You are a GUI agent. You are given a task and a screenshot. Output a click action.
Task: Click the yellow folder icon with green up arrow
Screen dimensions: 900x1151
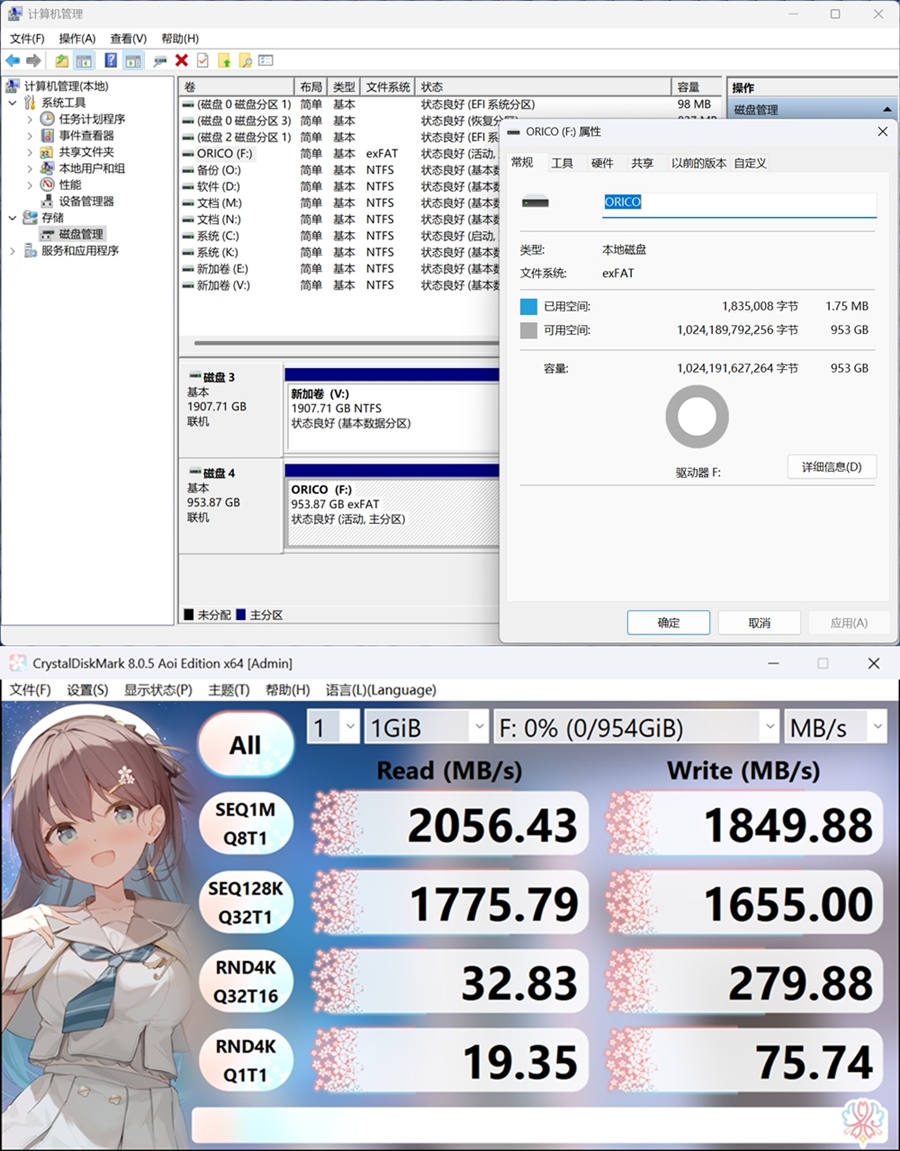coord(224,61)
